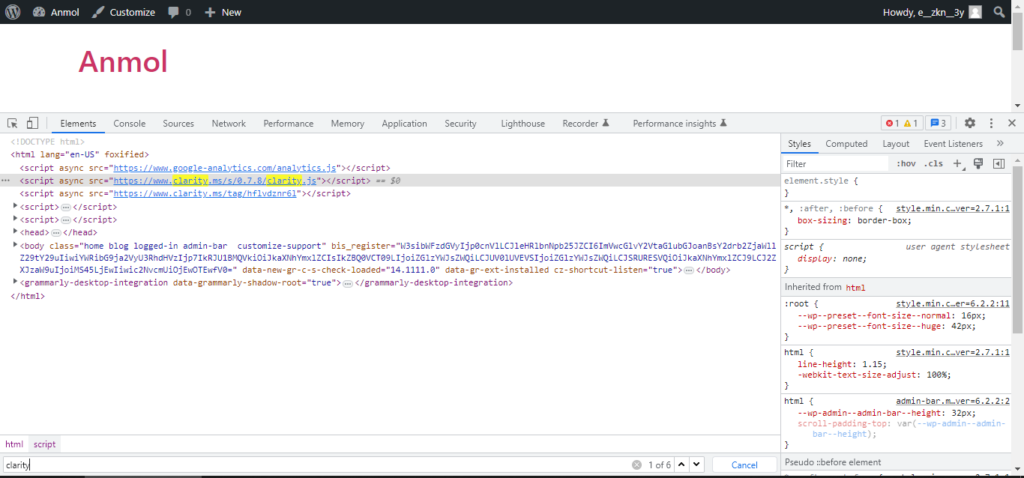Open the Lighthouse tab
The width and height of the screenshot is (1024, 478).
pos(522,123)
